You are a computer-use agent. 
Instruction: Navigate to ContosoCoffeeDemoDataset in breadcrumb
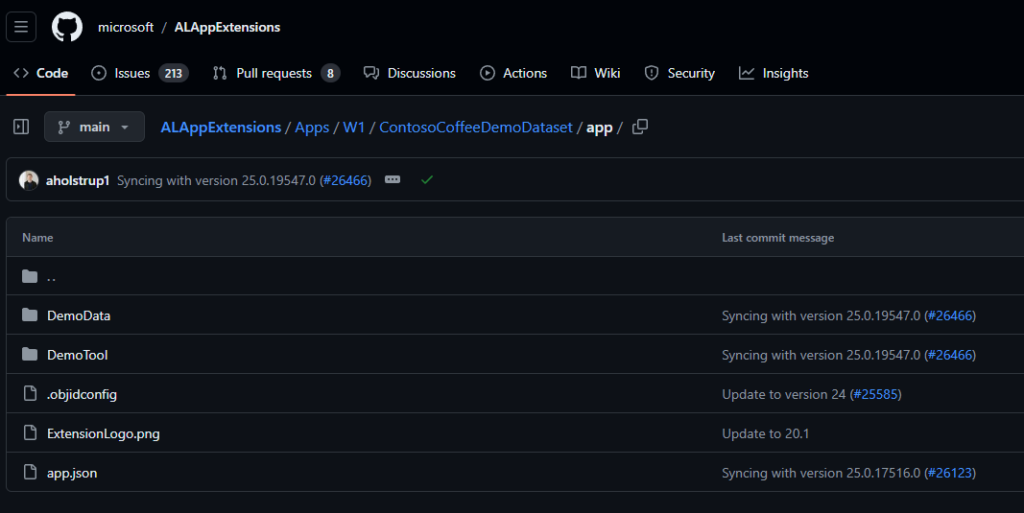click(x=475, y=127)
